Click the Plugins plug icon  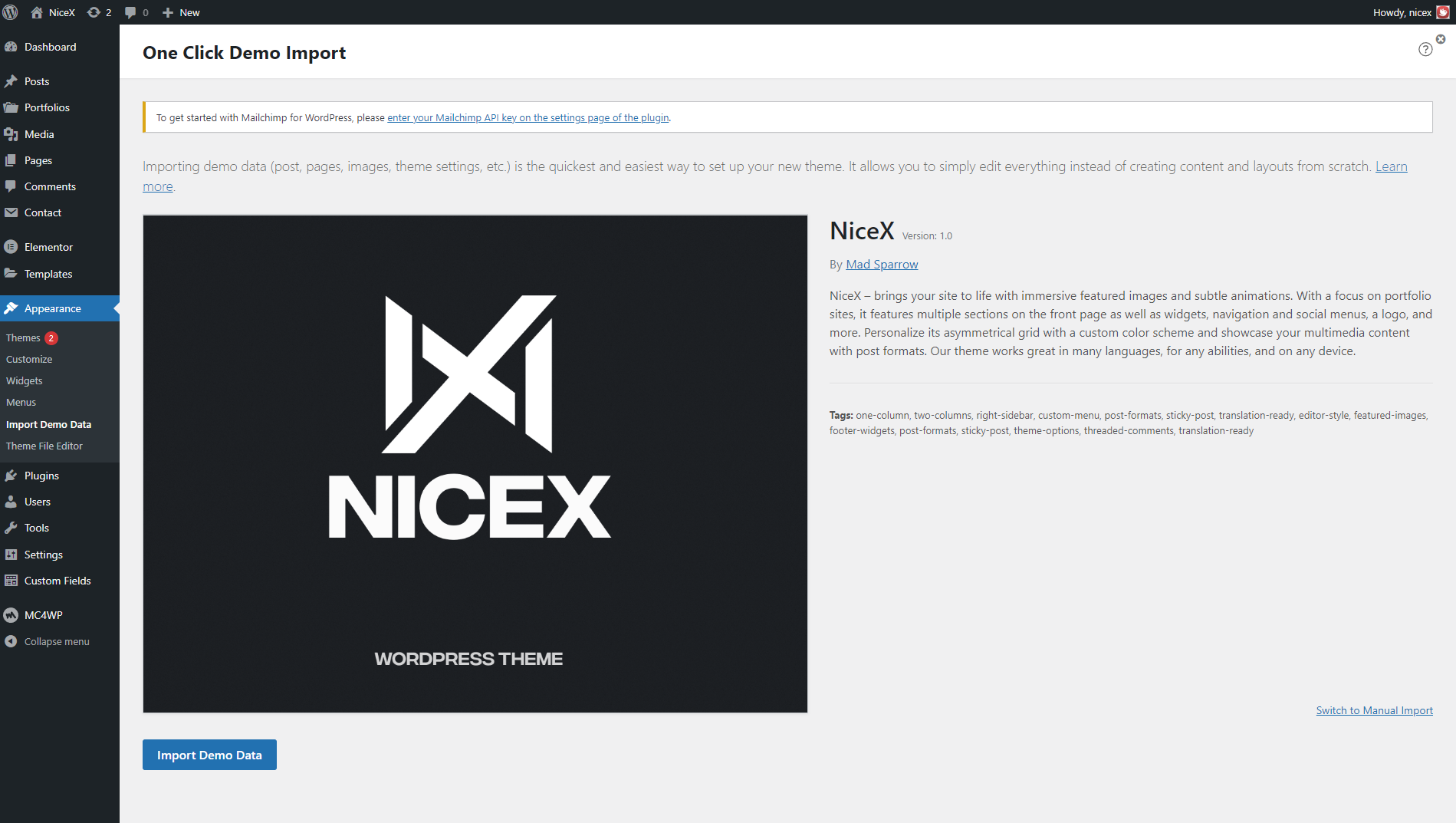point(11,476)
